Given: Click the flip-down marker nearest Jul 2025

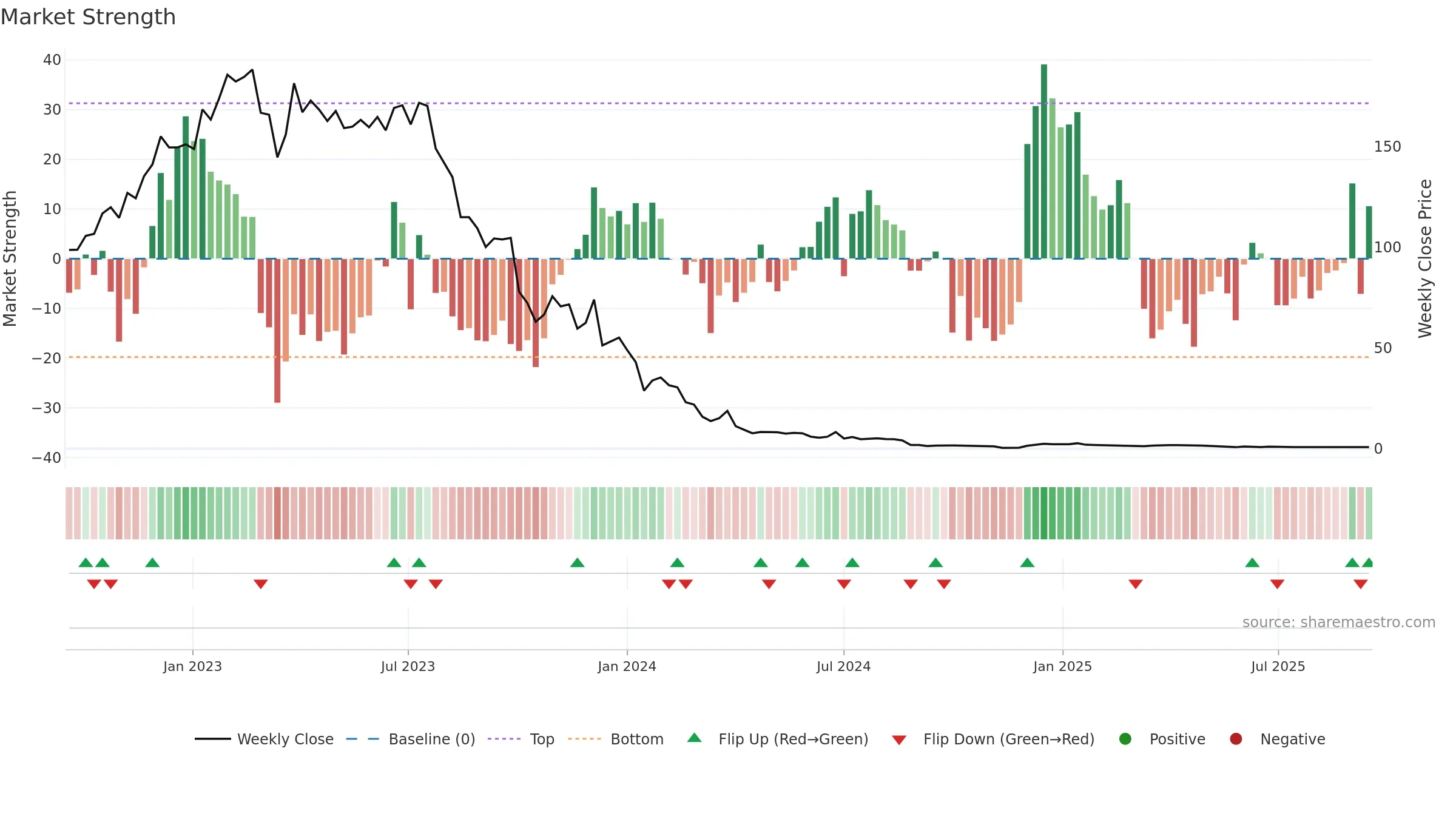Looking at the screenshot, I should (1277, 584).
